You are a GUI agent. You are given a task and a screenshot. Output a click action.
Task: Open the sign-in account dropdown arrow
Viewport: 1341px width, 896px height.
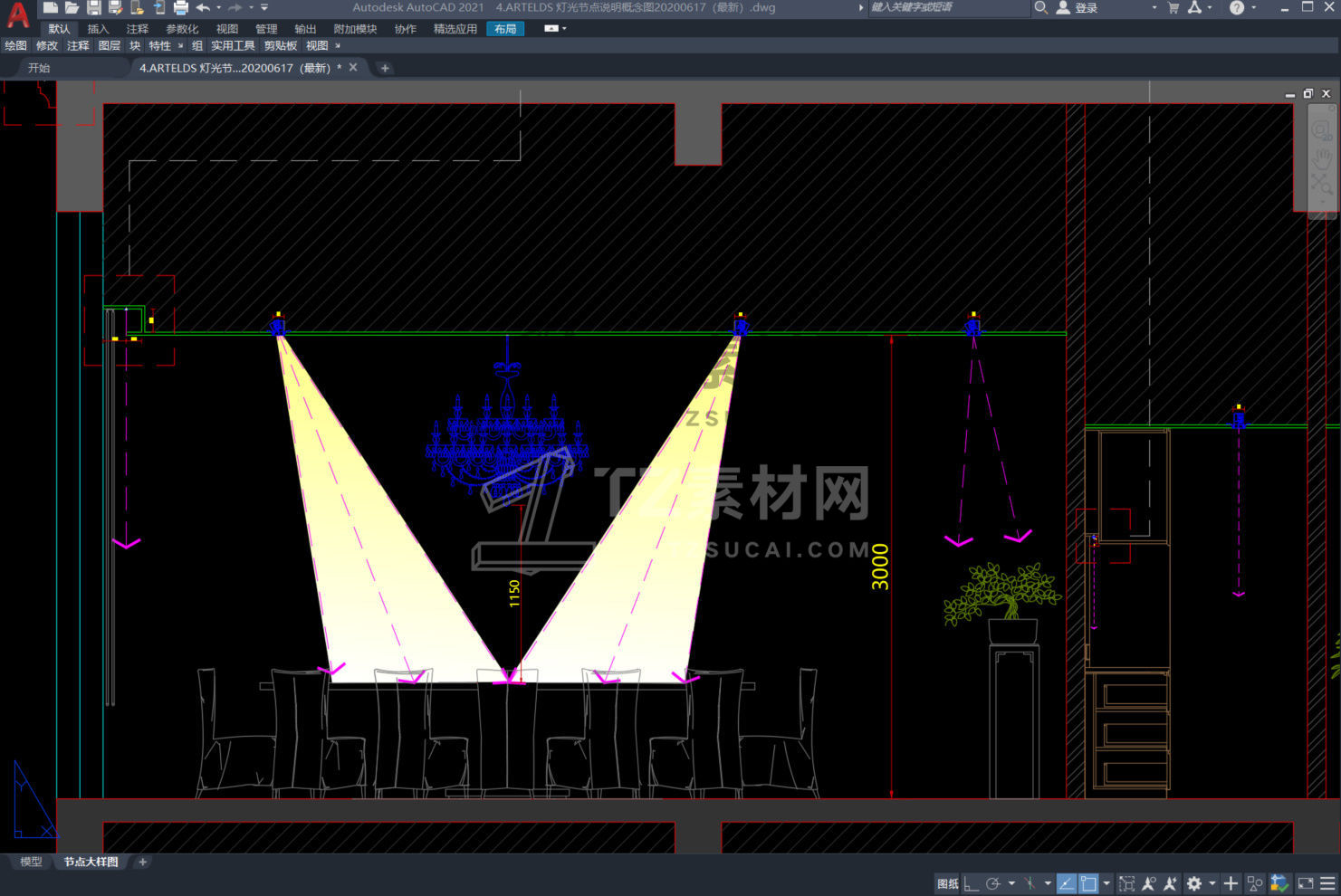click(1154, 7)
